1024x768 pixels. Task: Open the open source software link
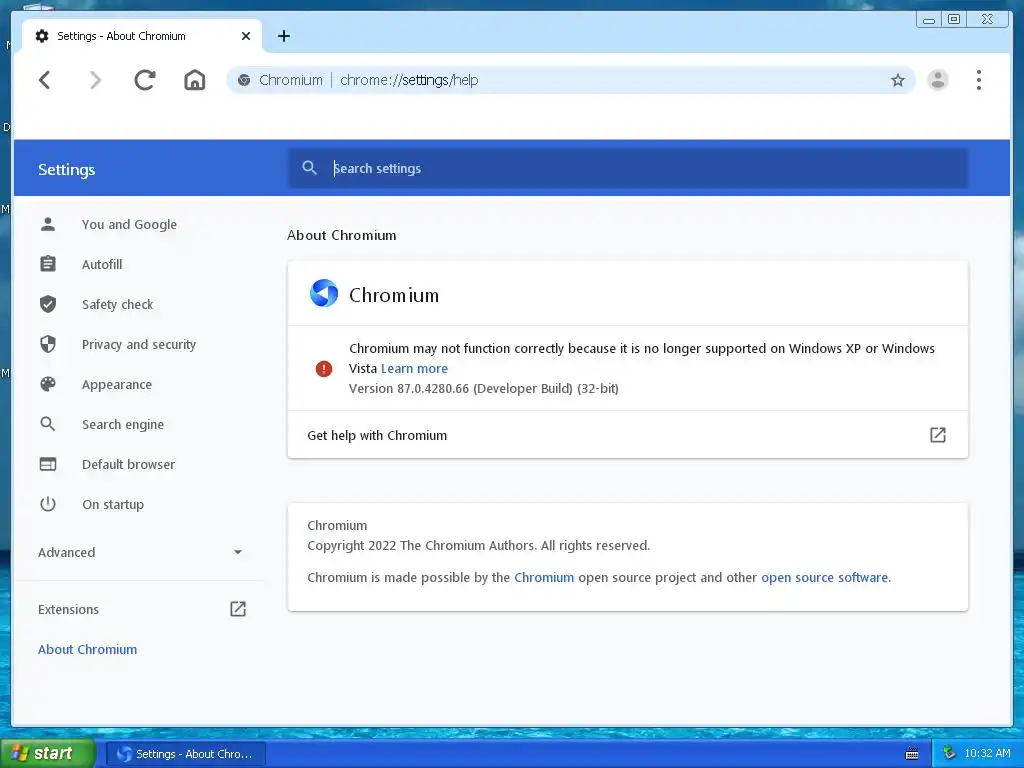coord(825,577)
